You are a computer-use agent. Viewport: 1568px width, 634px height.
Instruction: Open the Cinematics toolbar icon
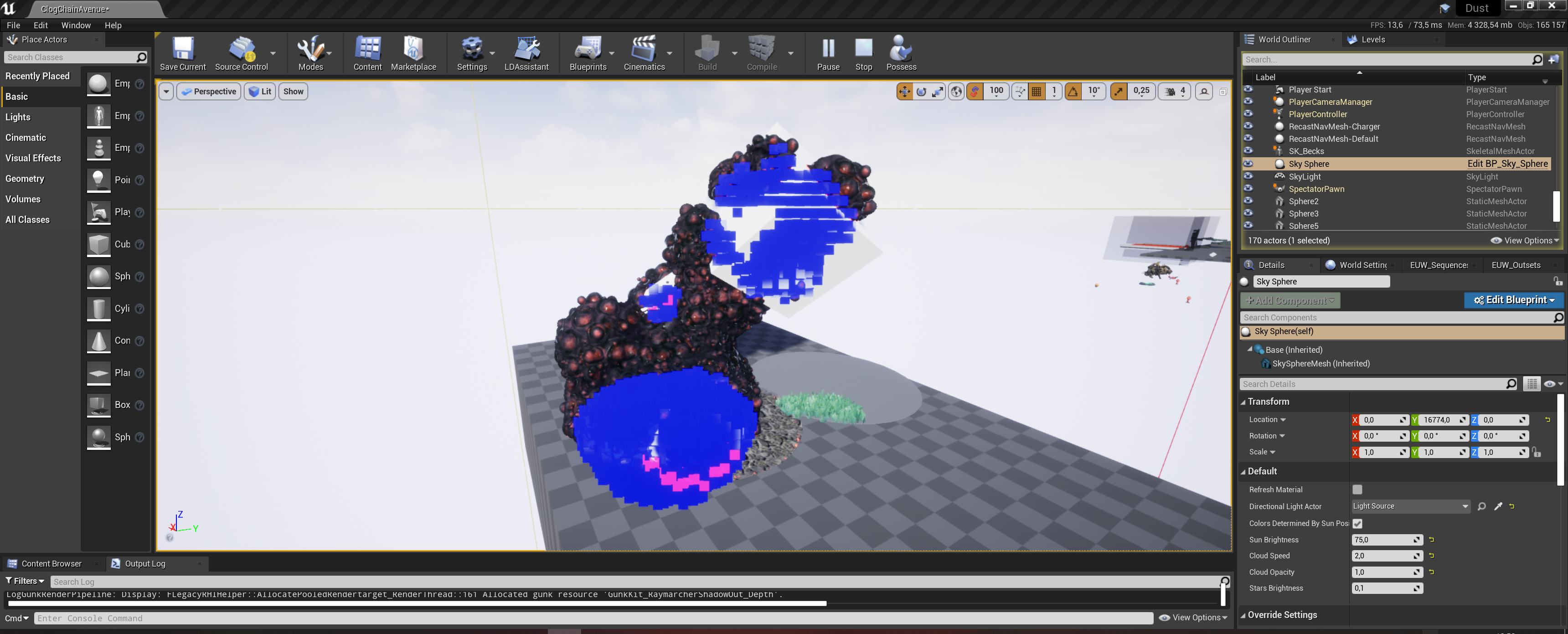coord(644,53)
